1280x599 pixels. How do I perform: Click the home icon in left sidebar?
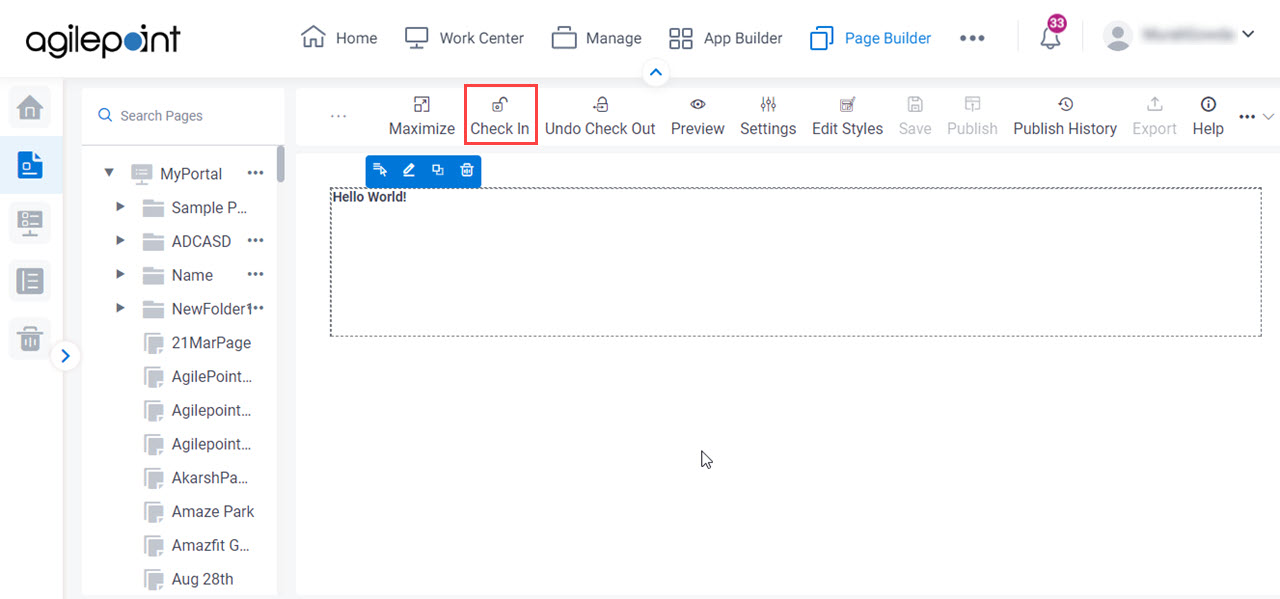tap(30, 107)
